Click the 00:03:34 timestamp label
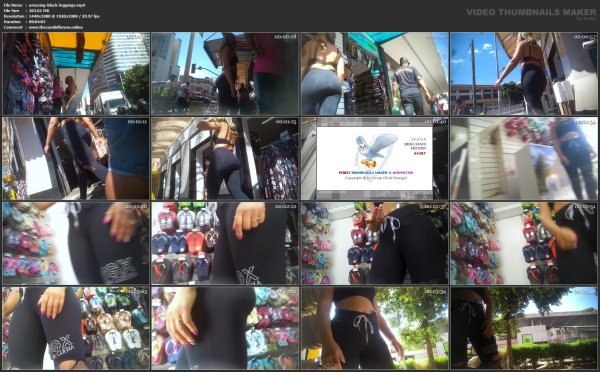 coord(435,291)
